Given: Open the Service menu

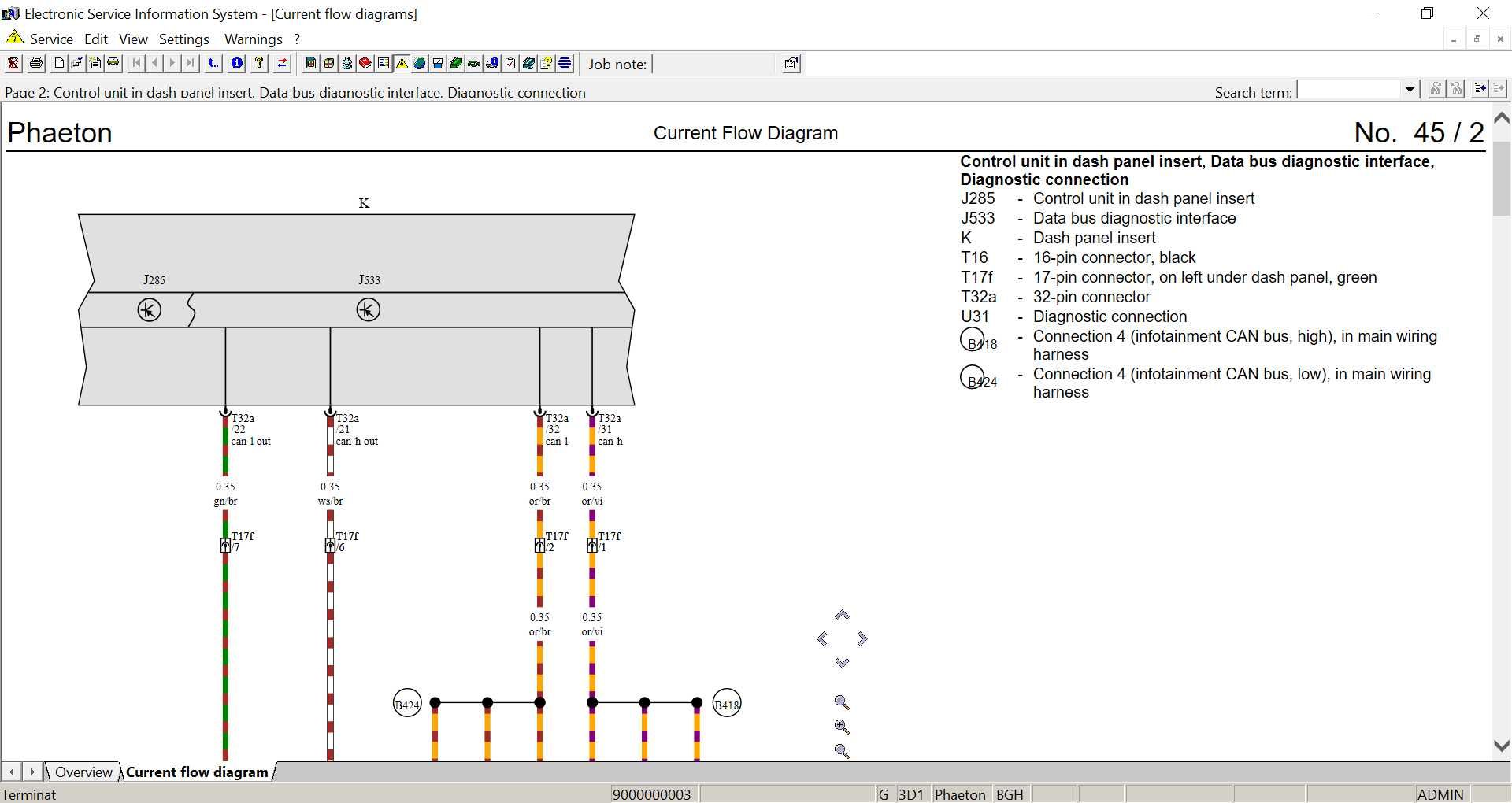Looking at the screenshot, I should [x=51, y=39].
